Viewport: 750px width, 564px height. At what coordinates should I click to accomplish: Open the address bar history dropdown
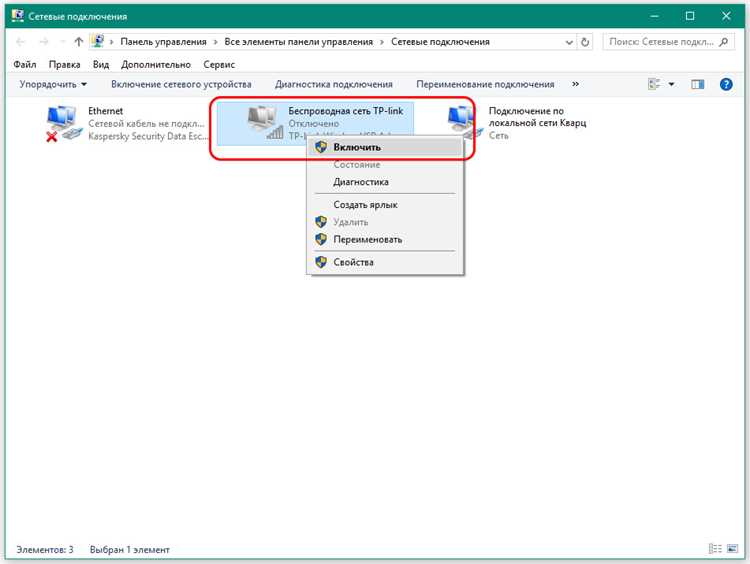(569, 42)
